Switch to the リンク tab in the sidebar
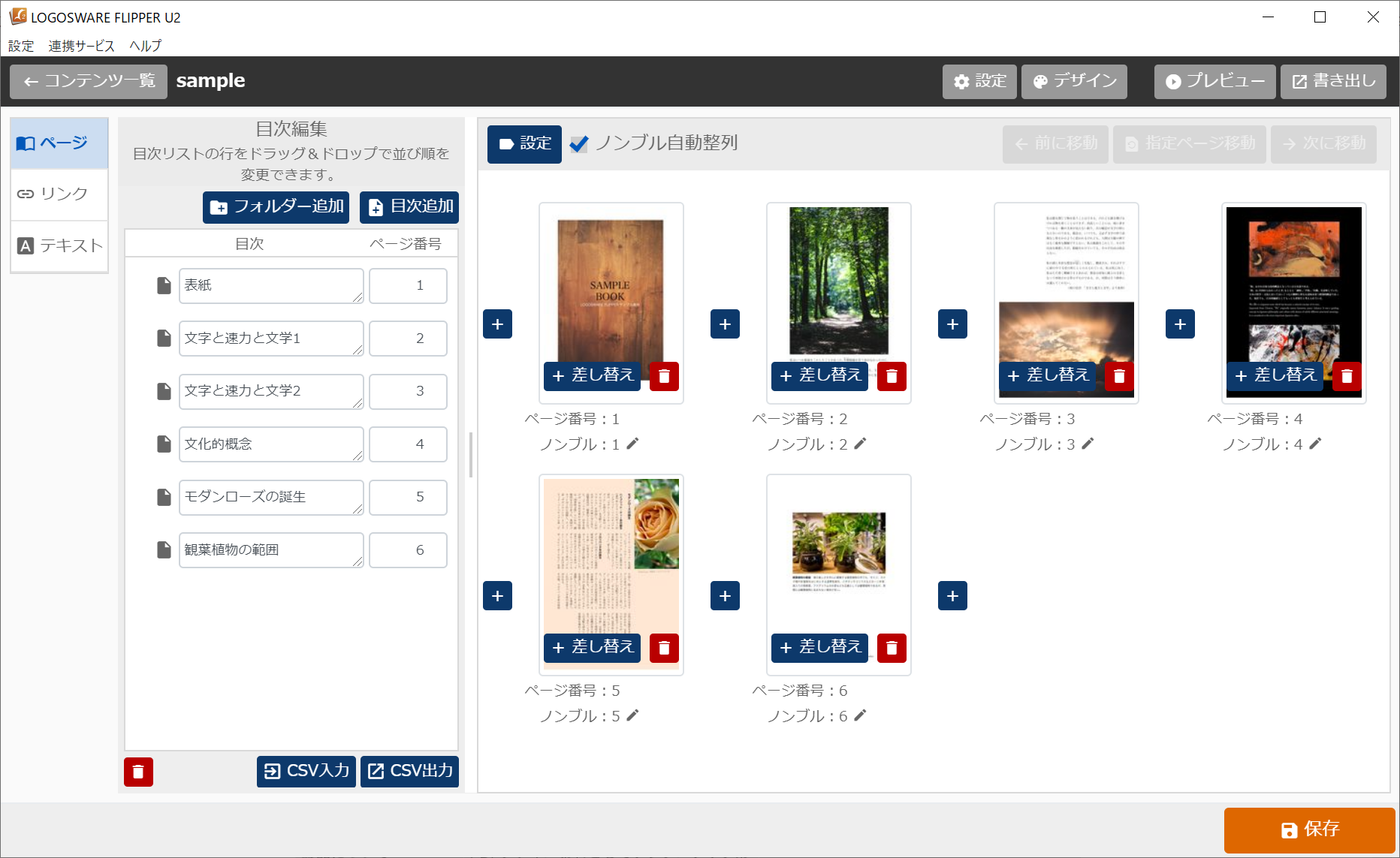The width and height of the screenshot is (1400, 858). [59, 194]
